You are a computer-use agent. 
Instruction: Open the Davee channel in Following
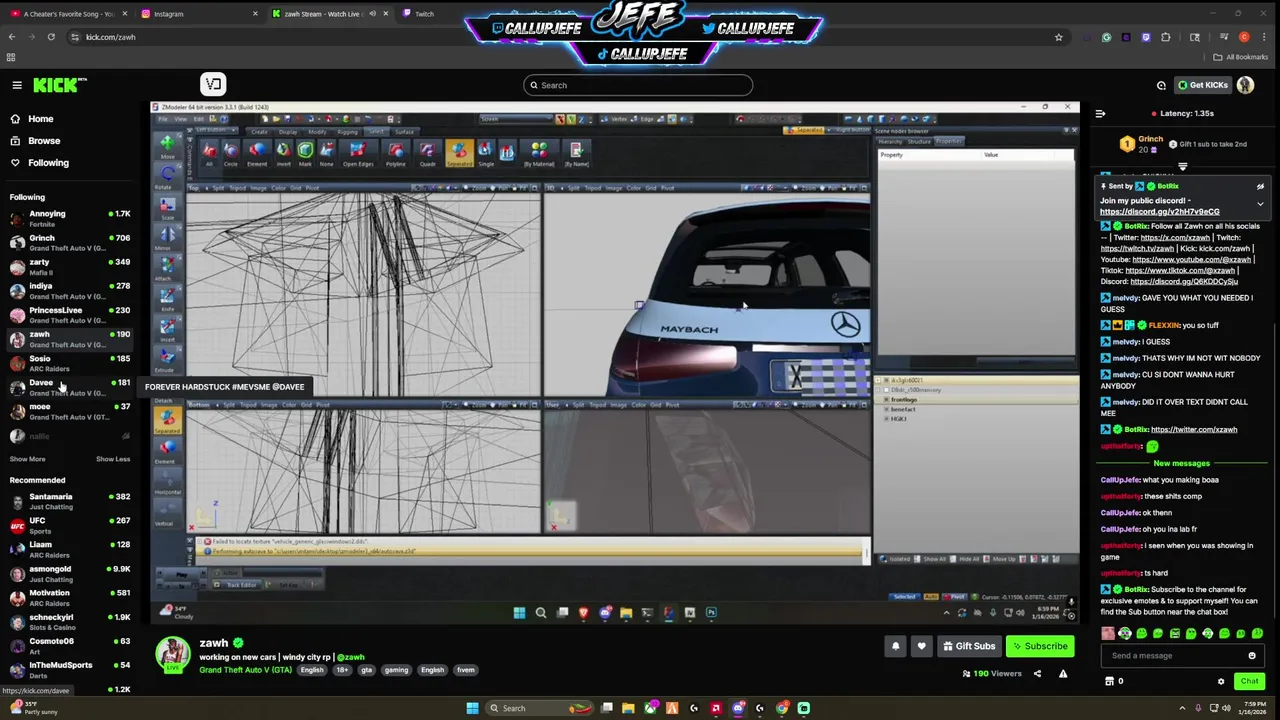69,387
